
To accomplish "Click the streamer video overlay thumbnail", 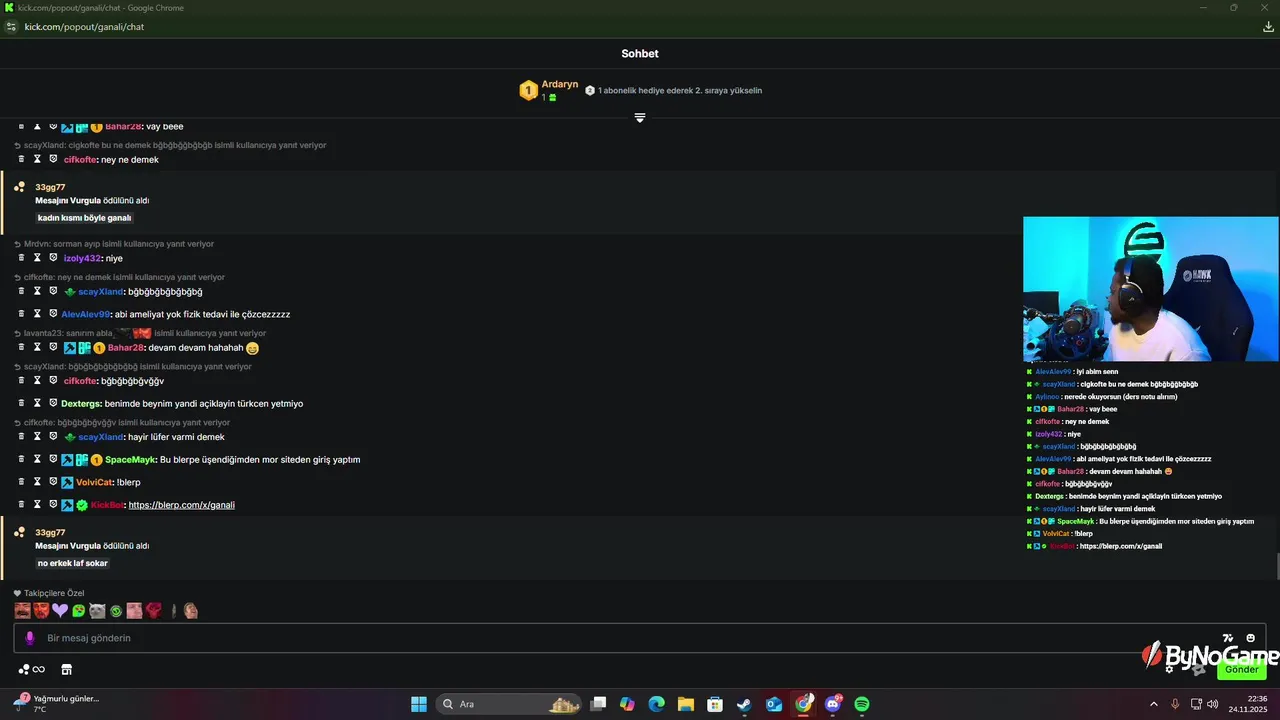I will pos(1151,289).
